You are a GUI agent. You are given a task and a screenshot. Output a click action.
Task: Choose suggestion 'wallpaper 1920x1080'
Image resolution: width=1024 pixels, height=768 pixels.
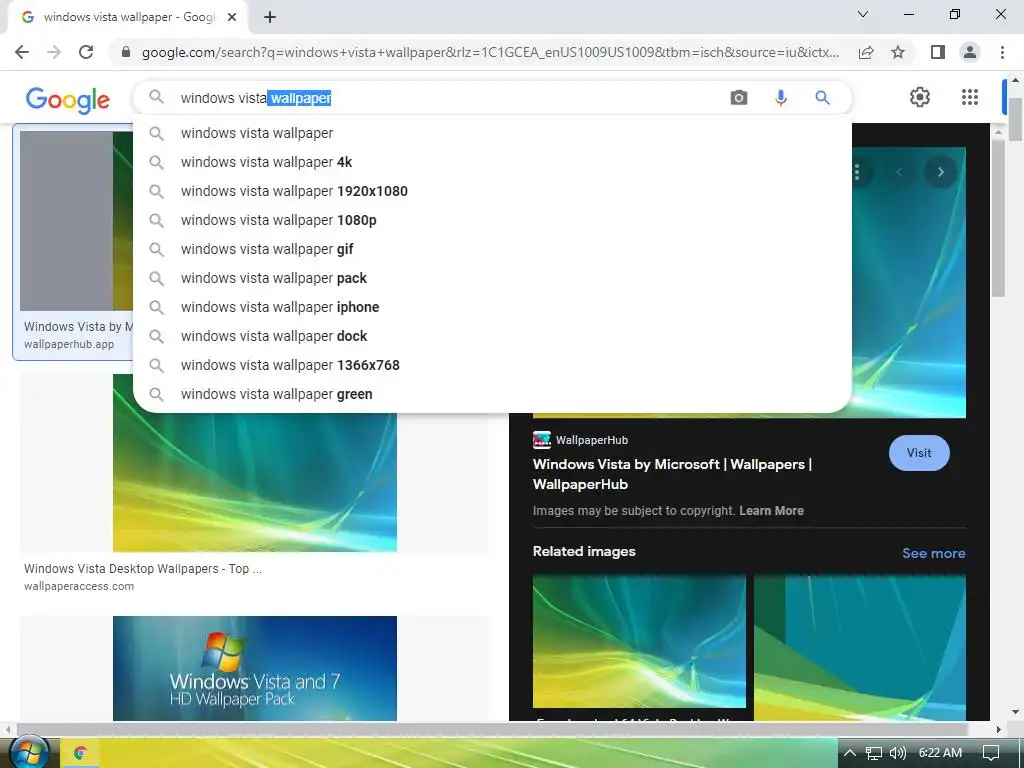(492, 191)
